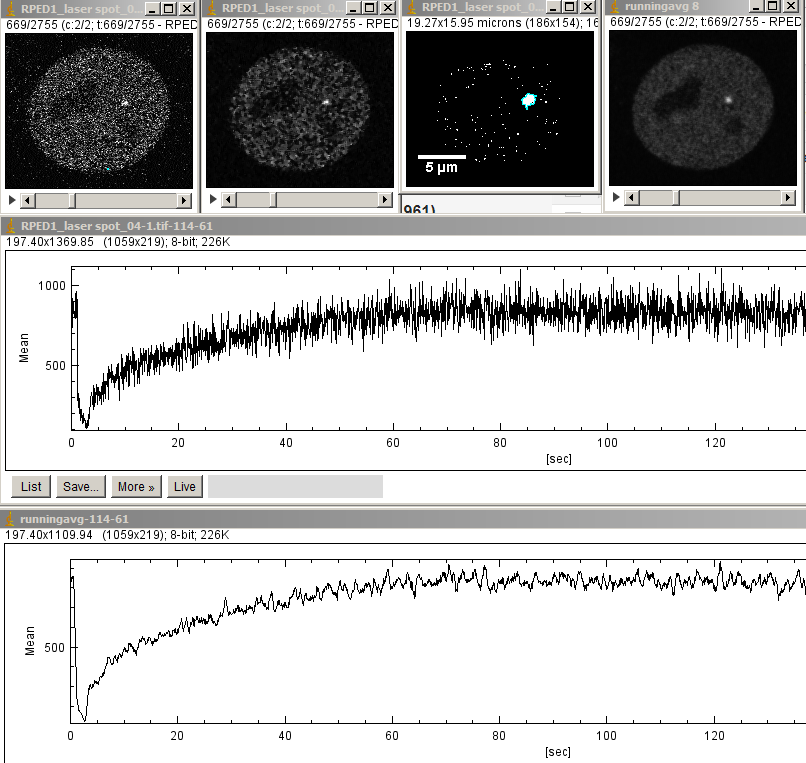This screenshot has width=806, height=763.
Task: Click the left scroll arrow in runningavg 8 window
Action: click(x=631, y=198)
